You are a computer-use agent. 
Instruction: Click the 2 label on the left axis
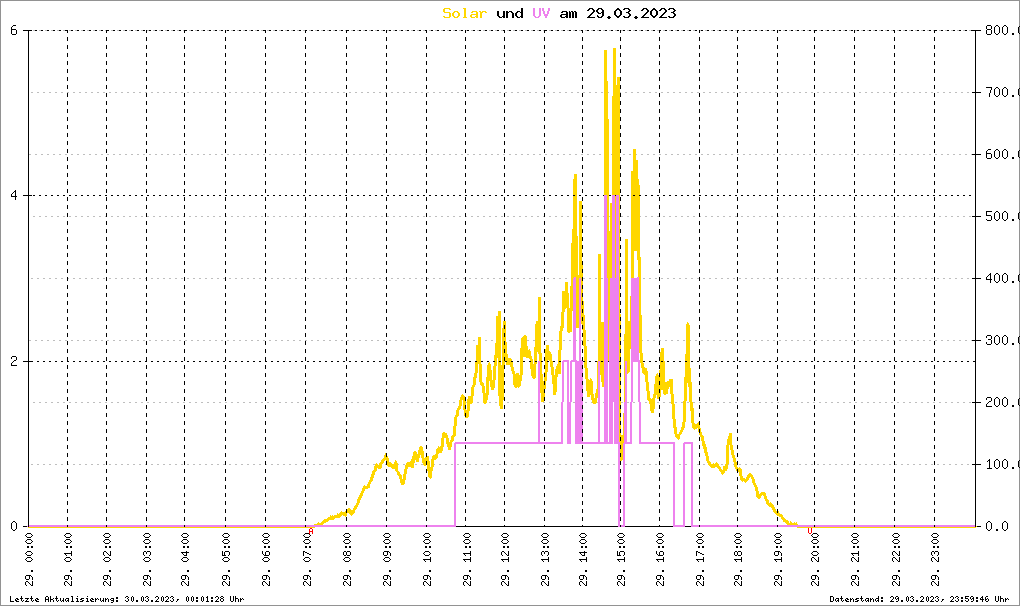click(x=14, y=361)
